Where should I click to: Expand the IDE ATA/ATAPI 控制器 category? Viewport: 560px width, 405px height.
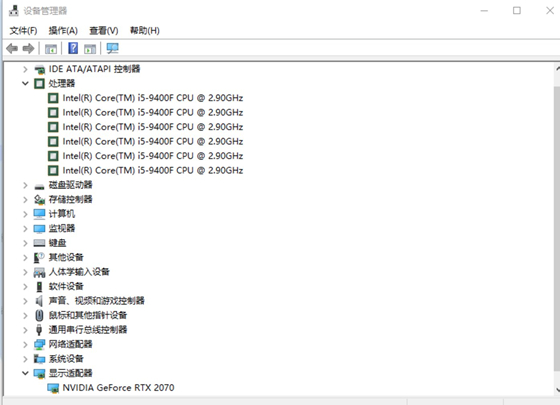tap(25, 69)
